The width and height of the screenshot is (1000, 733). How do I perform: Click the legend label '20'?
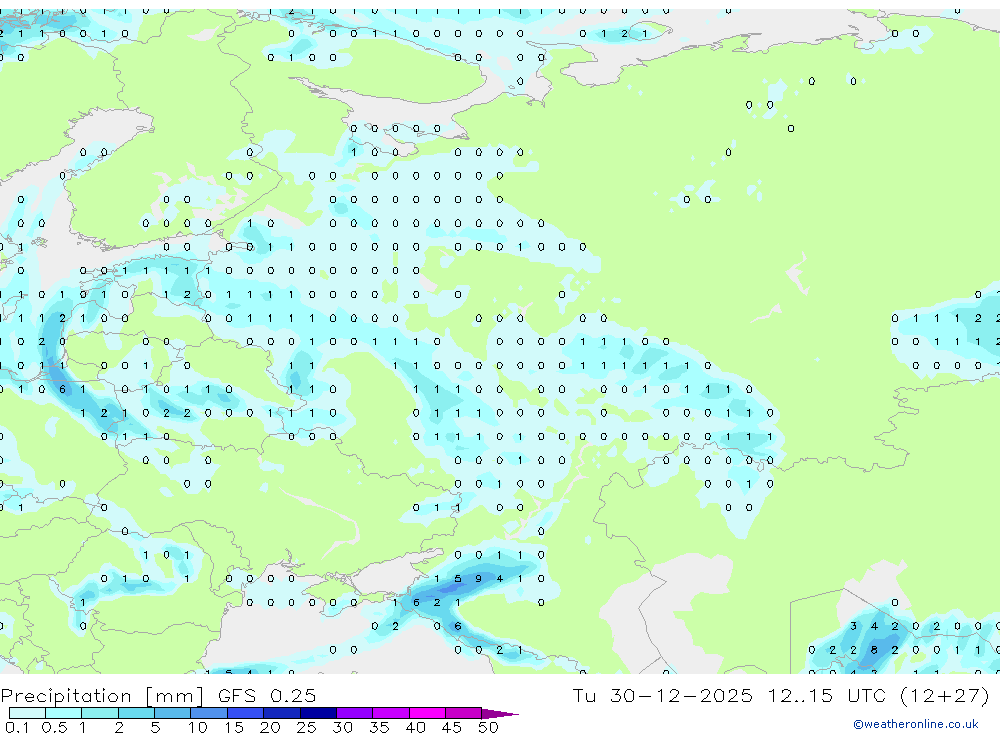pyautogui.click(x=270, y=727)
